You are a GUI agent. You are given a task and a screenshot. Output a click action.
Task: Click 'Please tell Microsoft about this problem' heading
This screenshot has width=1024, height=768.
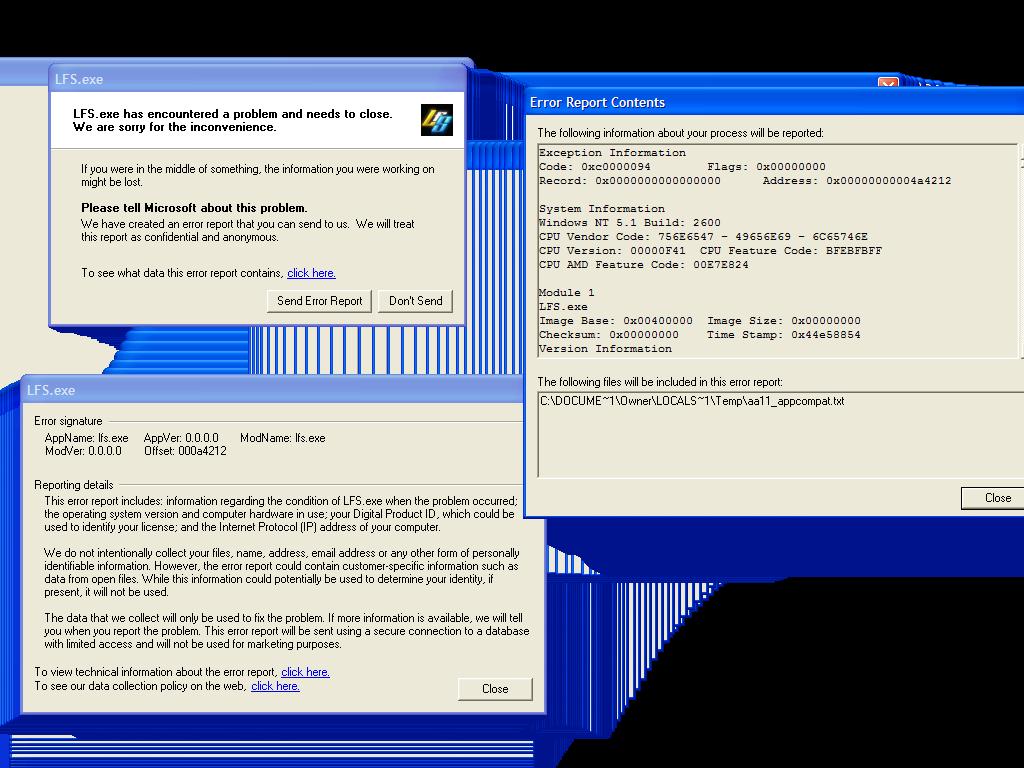click(x=194, y=208)
